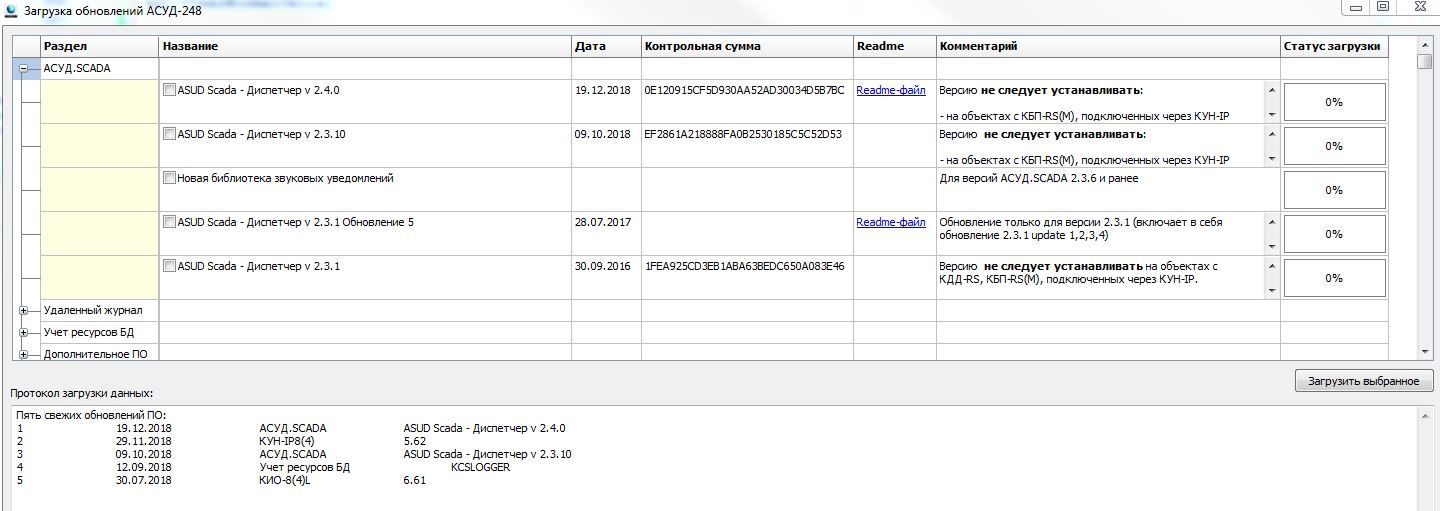Enable Новая библиотека звуковых уведомлений checkbox
Screen dimensions: 1440x511
pyautogui.click(x=169, y=179)
